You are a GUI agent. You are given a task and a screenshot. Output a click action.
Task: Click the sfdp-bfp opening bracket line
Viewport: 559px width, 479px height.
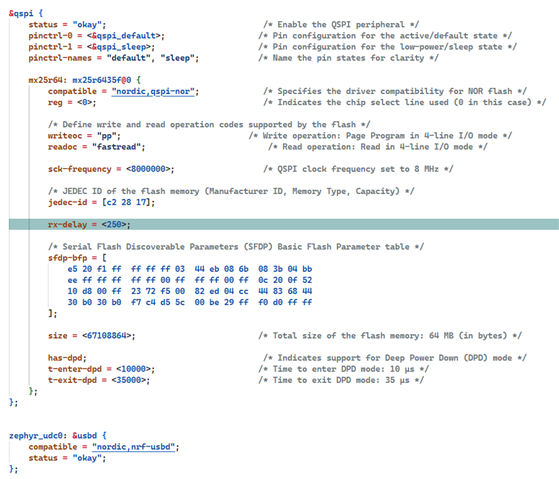(77, 258)
